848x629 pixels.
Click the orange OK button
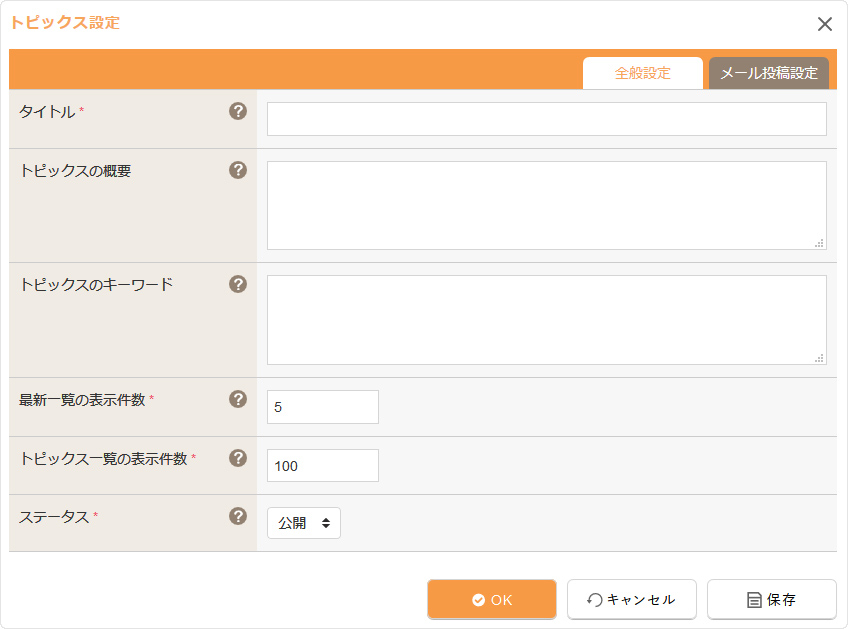[x=492, y=599]
